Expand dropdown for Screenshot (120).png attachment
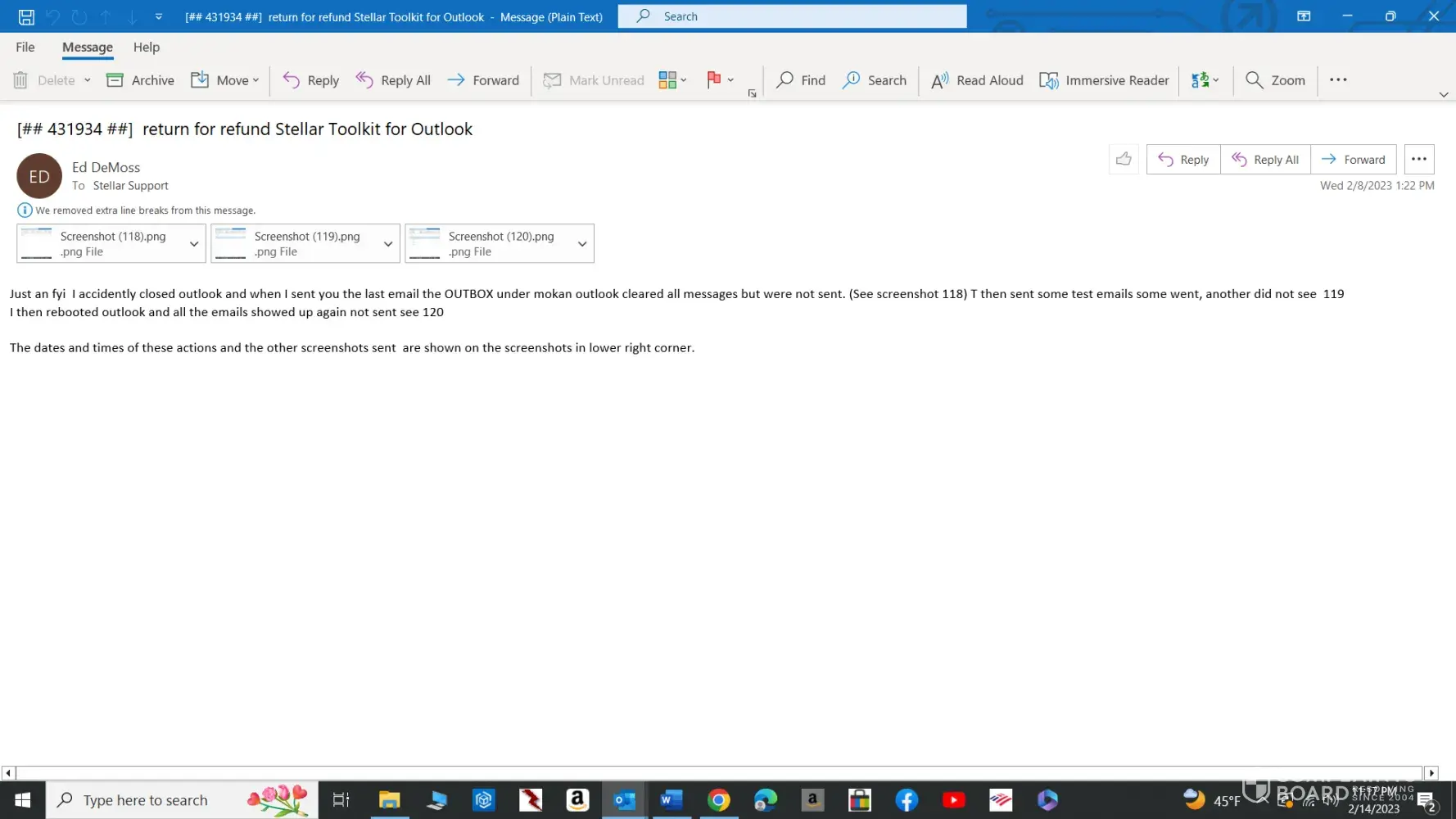 point(582,243)
